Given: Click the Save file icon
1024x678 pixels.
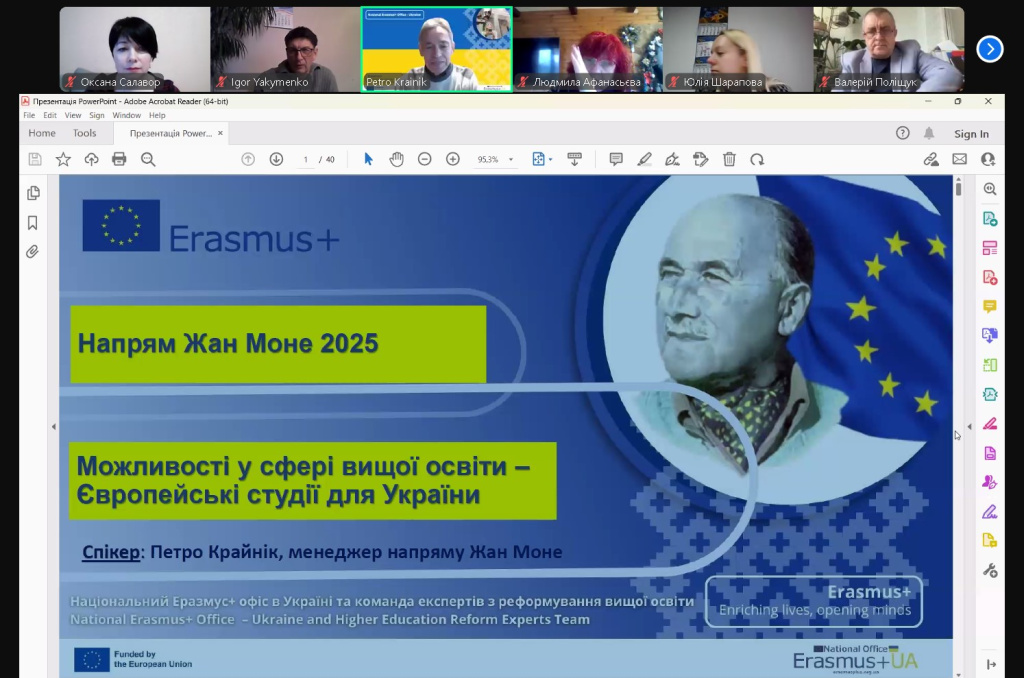Looking at the screenshot, I should pyautogui.click(x=35, y=159).
